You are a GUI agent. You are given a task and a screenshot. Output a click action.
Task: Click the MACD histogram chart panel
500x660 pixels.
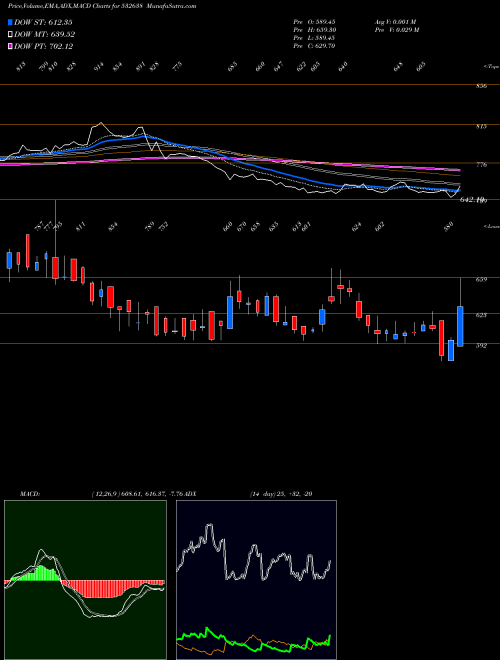pyautogui.click(x=85, y=580)
